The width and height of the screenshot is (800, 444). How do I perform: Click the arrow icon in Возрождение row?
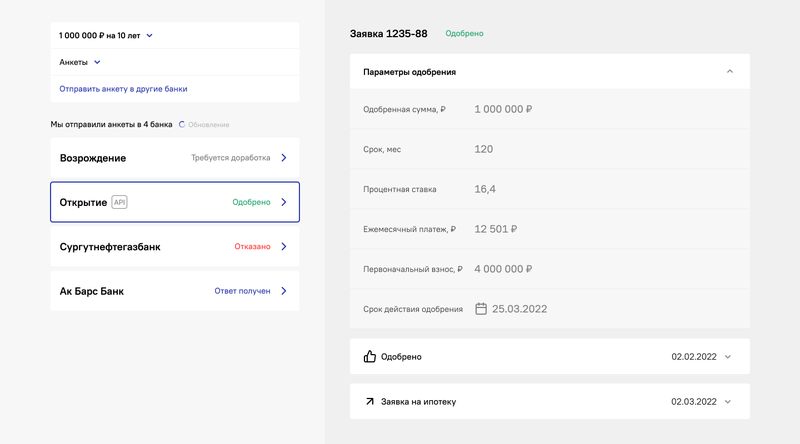284,158
